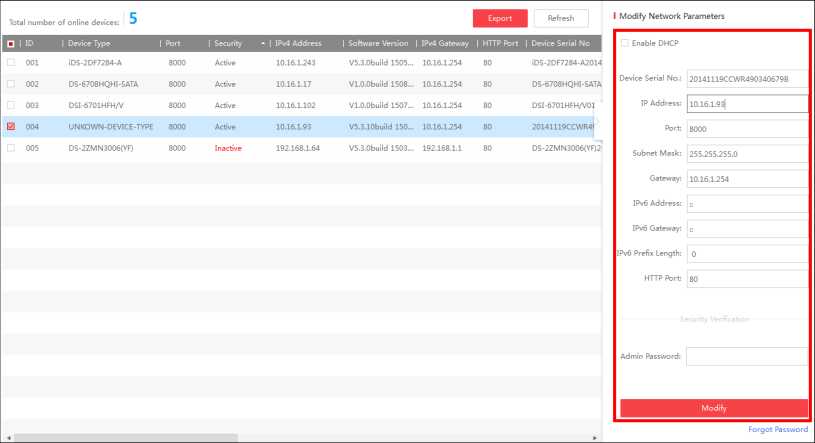Click the Export button
The height and width of the screenshot is (443, 815).
point(499,18)
